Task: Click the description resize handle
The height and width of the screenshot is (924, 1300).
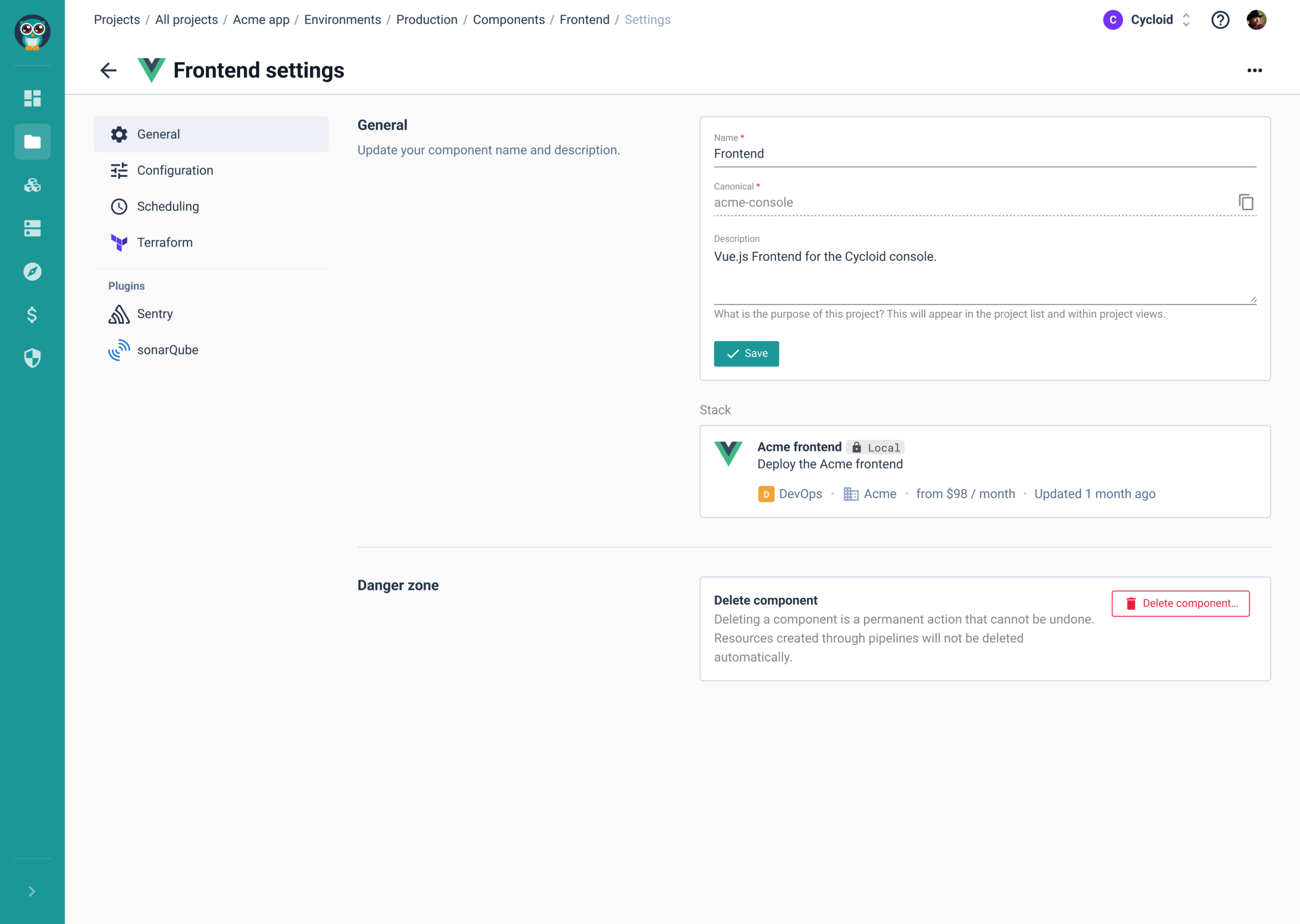Action: (x=1253, y=300)
